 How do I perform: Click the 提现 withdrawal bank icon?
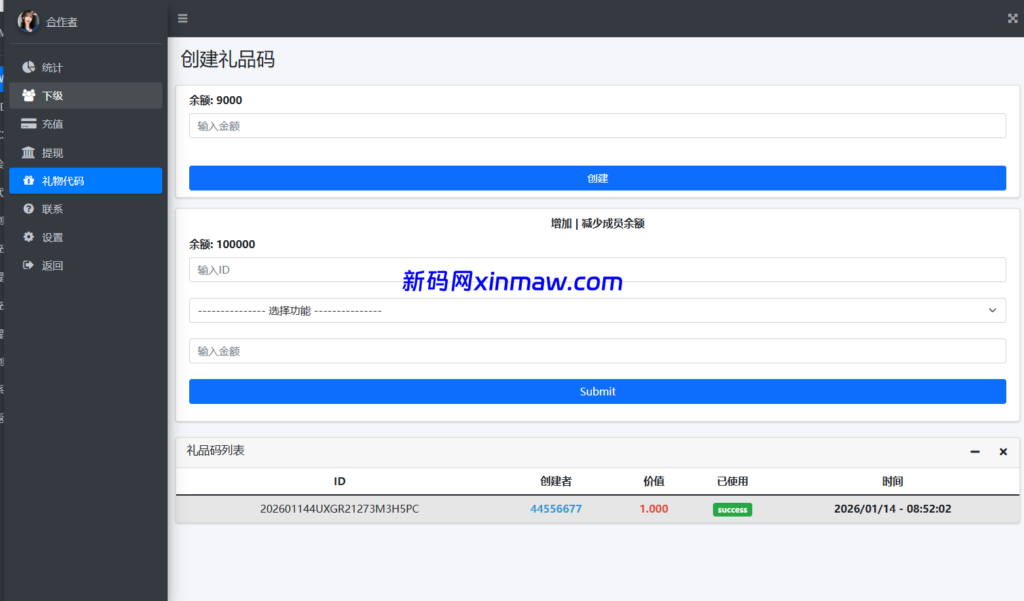pyautogui.click(x=30, y=152)
